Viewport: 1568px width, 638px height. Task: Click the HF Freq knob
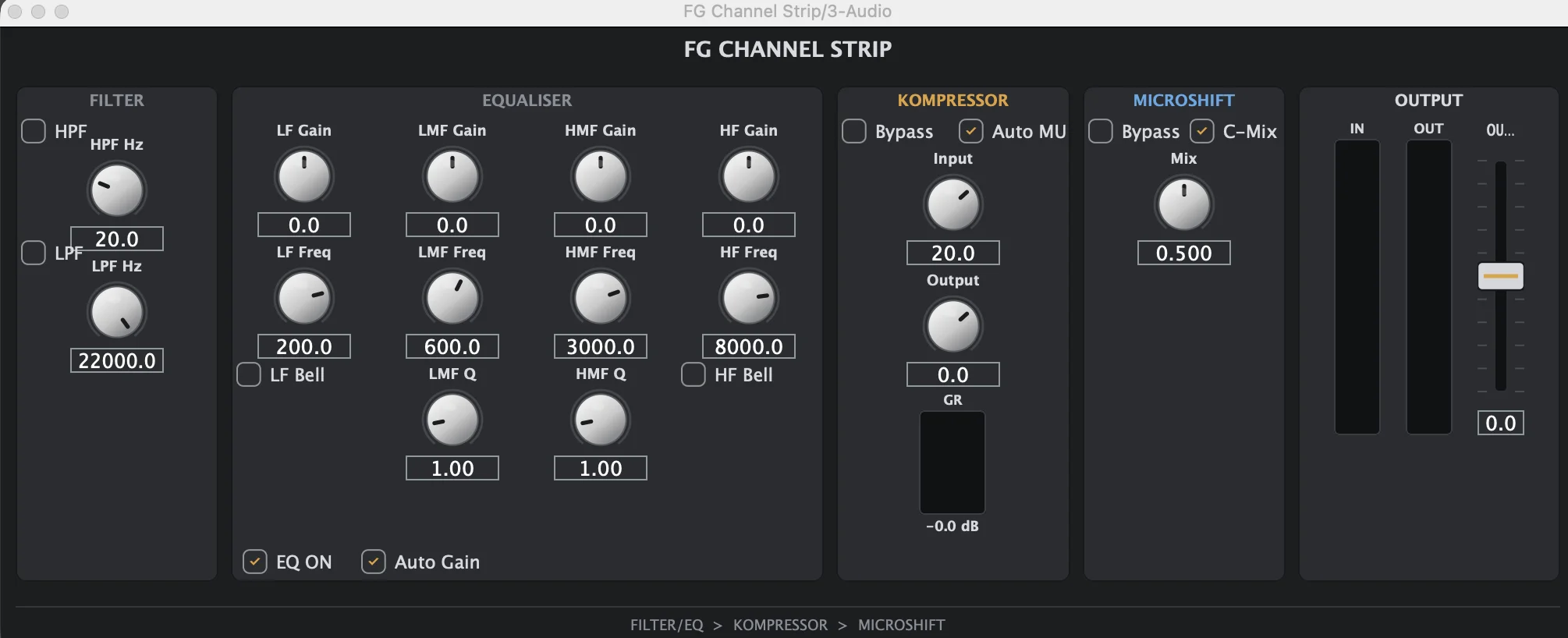749,298
